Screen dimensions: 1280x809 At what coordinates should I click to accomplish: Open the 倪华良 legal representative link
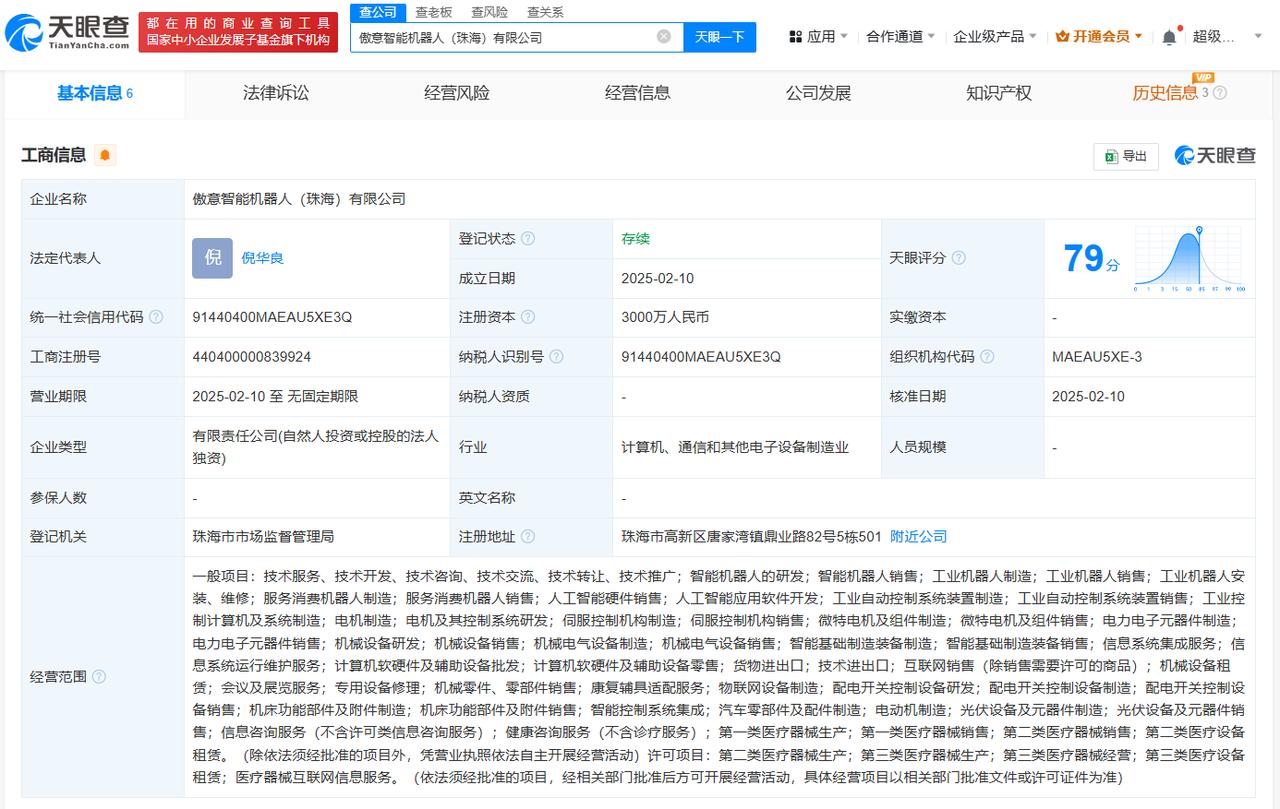coord(263,258)
